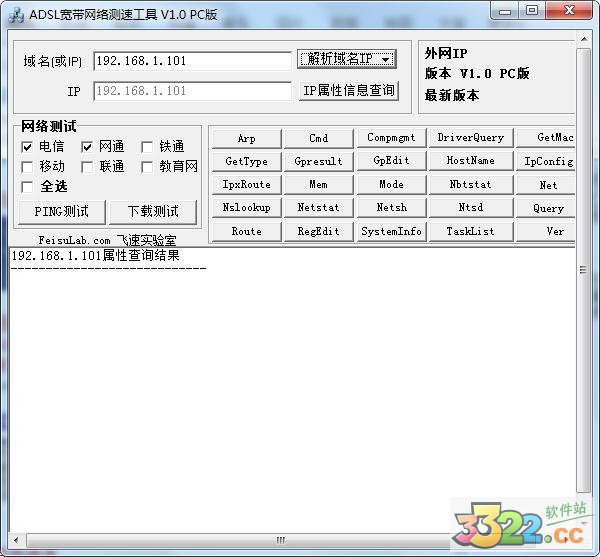
Task: Run Netstat button
Action: pyautogui.click(x=318, y=208)
